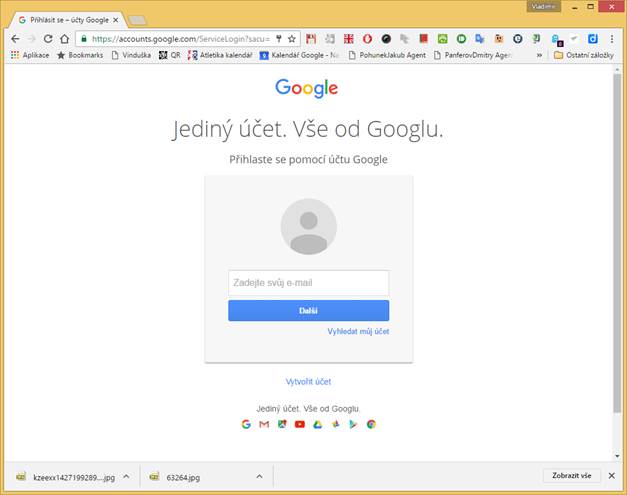
Task: Click the page vertical scrollbar
Action: tap(617, 243)
